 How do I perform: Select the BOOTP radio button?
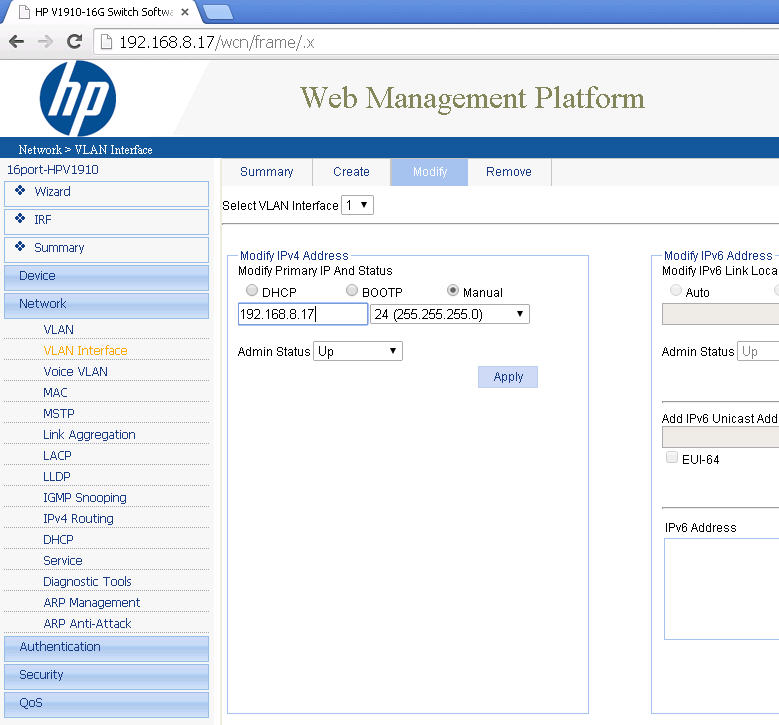tap(352, 291)
